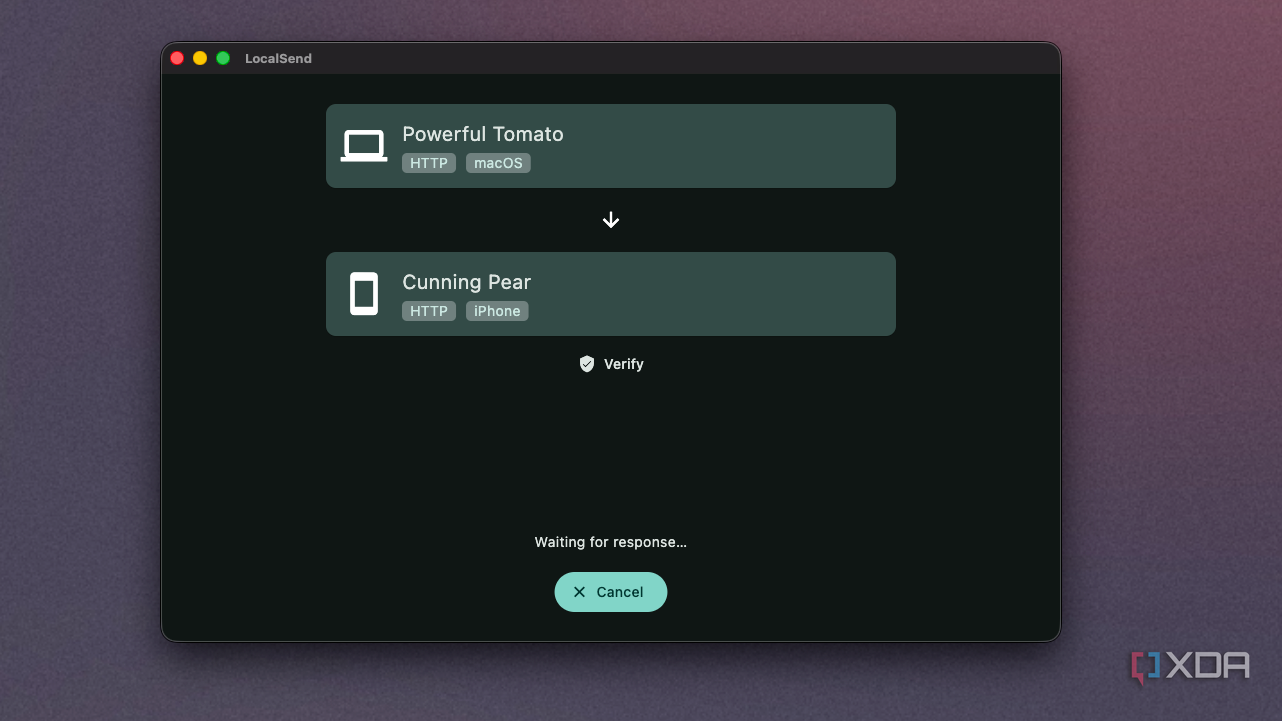Click the iPhone tag on Cunning Pear

[x=497, y=311]
